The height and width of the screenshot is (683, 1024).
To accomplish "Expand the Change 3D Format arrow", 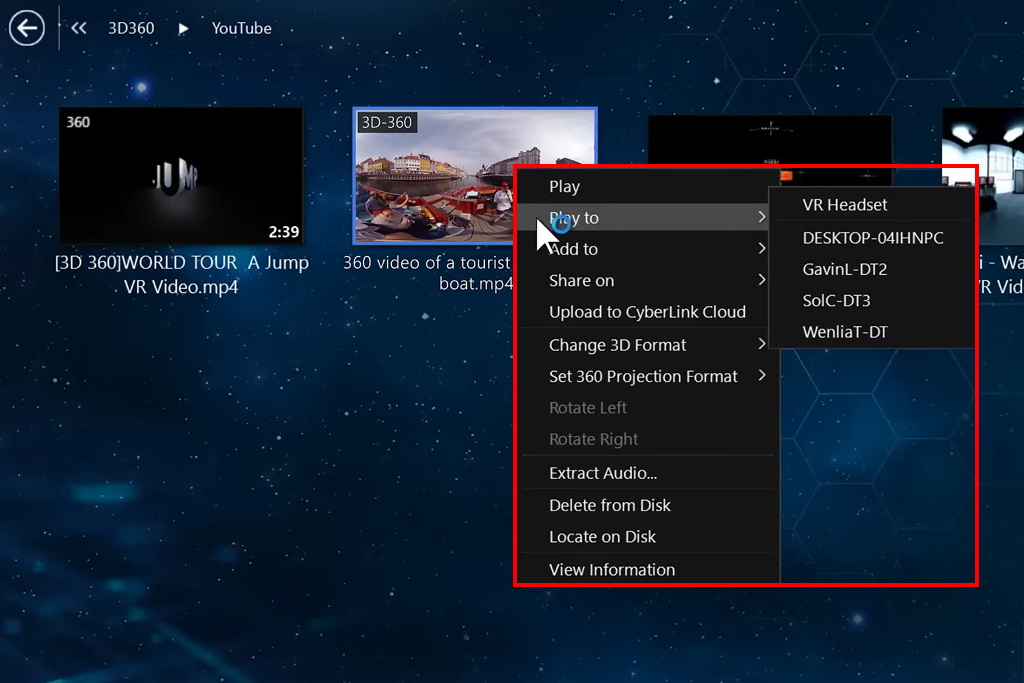I will tap(761, 343).
